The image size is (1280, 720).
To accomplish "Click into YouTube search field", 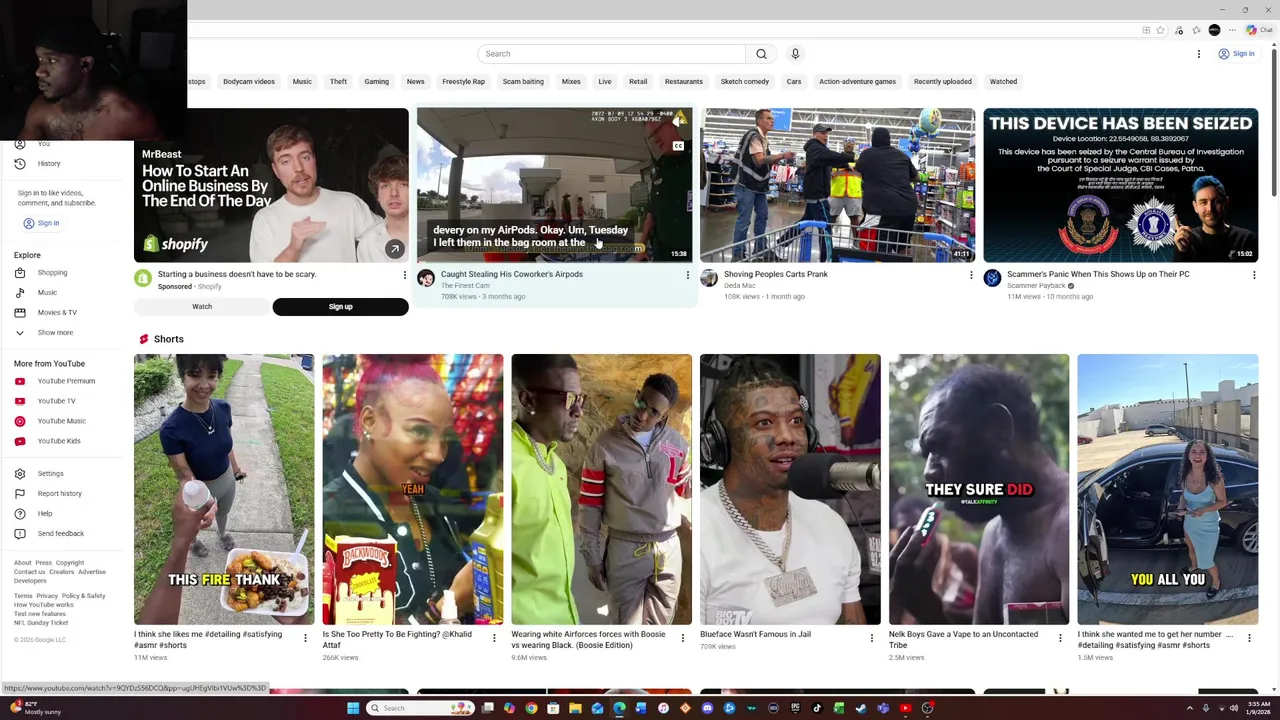I will tap(612, 54).
